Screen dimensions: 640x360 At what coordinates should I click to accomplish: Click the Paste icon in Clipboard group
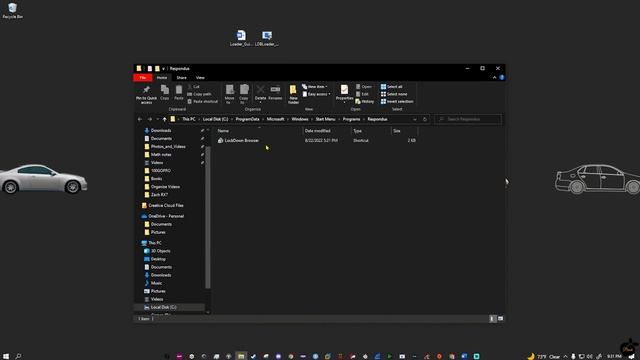coord(179,90)
